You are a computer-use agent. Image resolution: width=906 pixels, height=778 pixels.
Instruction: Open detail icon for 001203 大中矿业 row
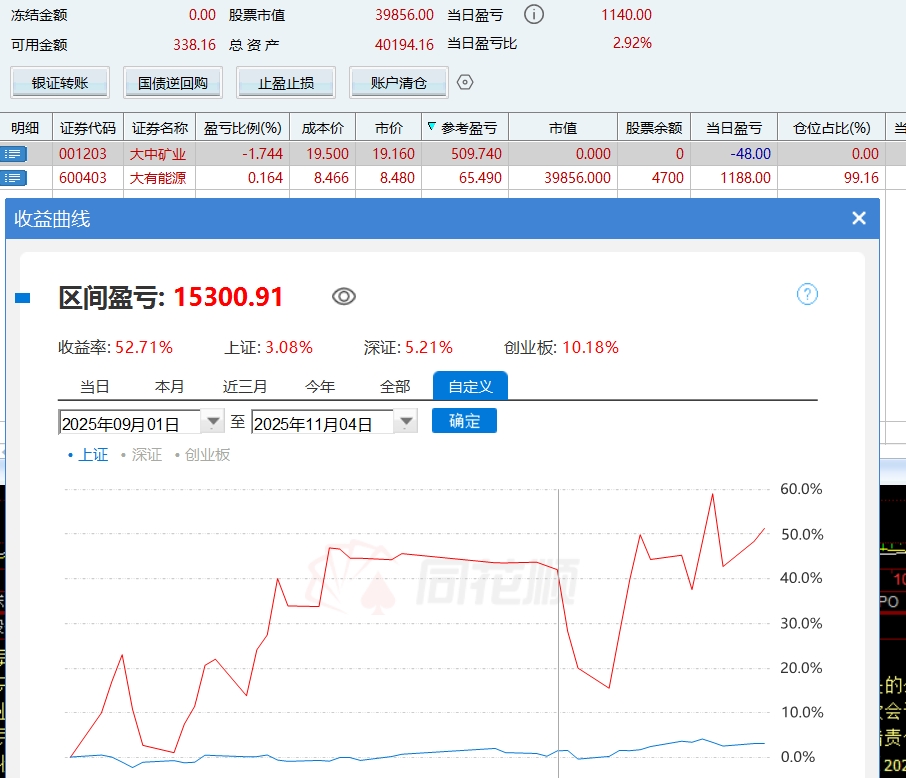13,154
